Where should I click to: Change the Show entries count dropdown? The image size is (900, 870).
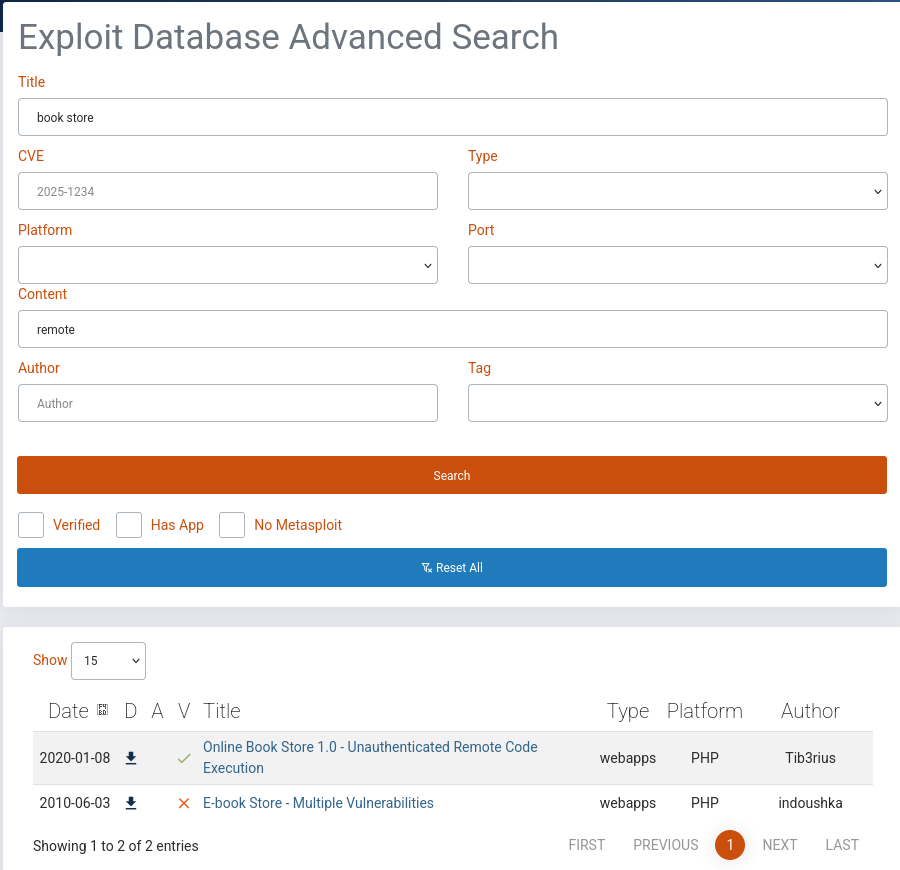[x=108, y=661]
